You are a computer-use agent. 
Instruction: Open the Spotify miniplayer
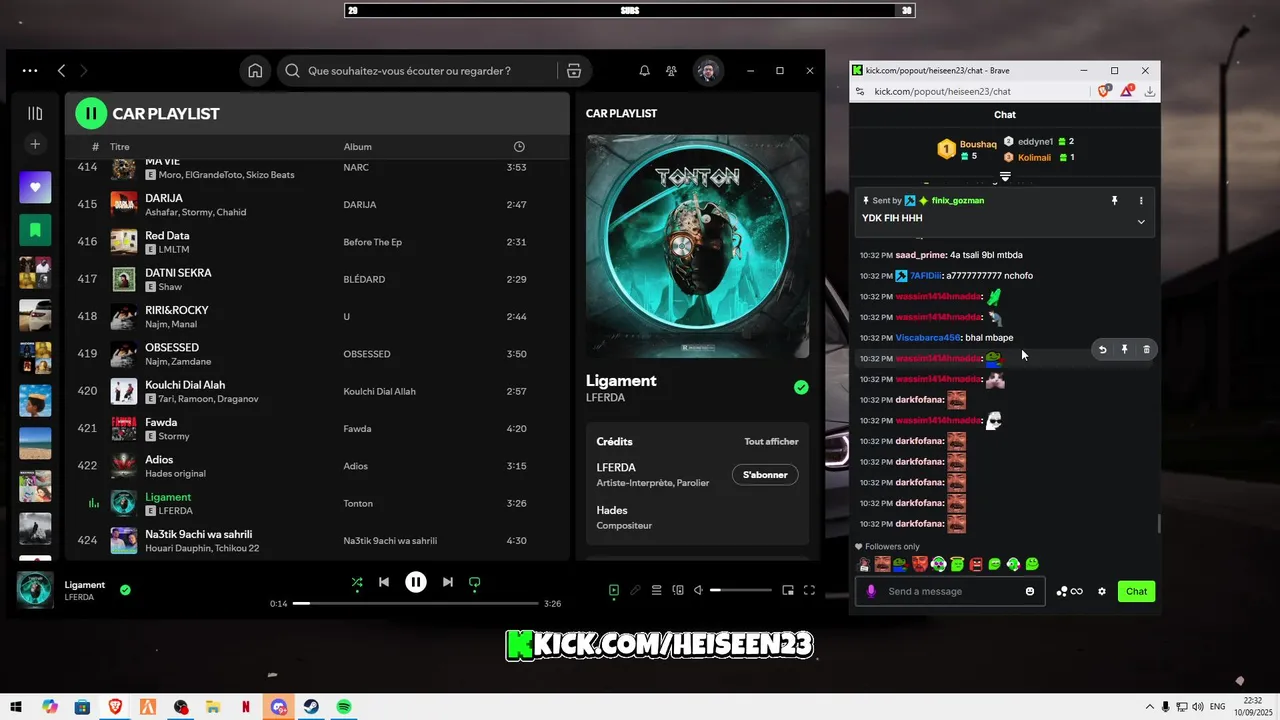788,590
